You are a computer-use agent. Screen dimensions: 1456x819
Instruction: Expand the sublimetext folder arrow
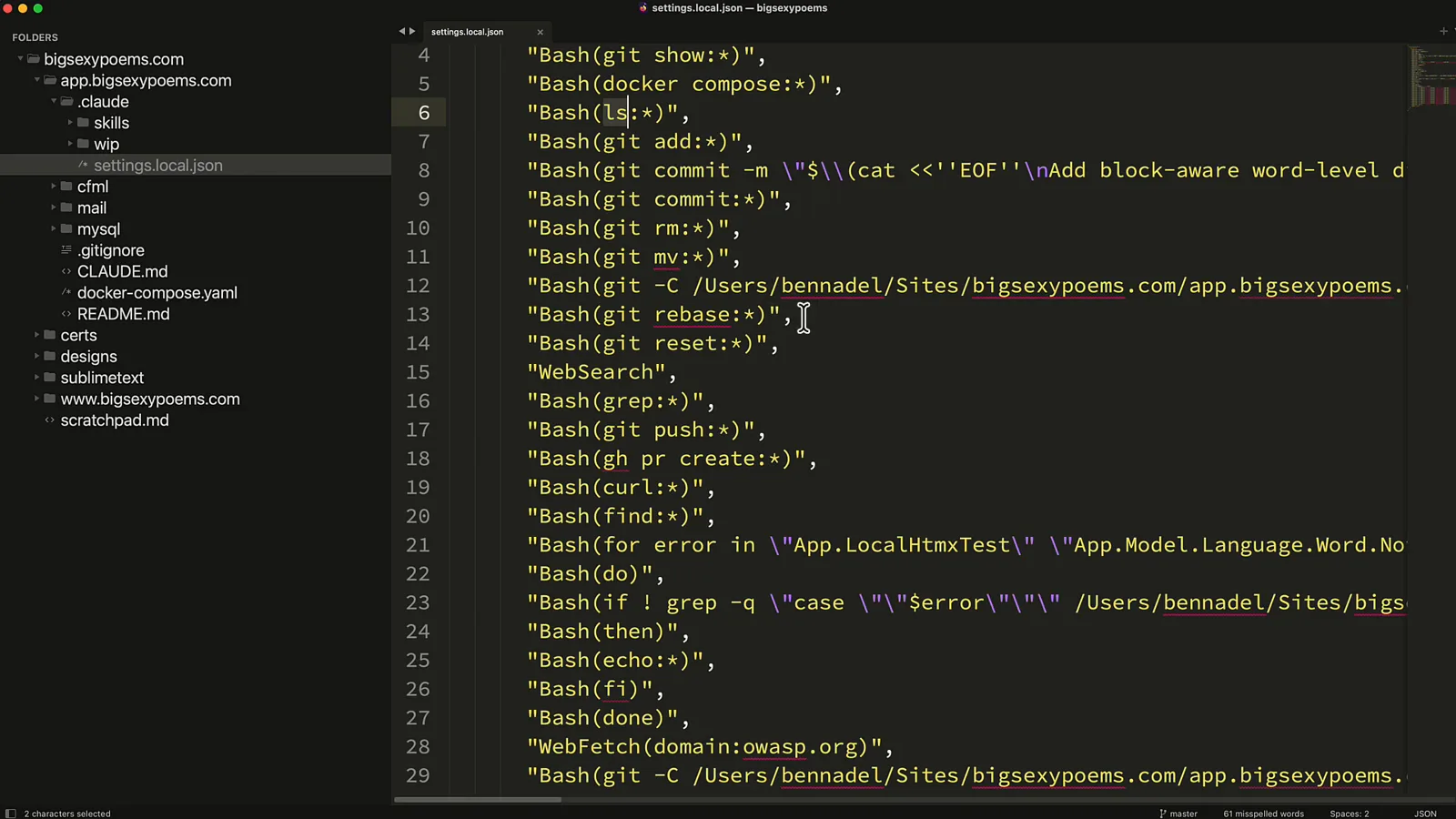click(x=37, y=378)
